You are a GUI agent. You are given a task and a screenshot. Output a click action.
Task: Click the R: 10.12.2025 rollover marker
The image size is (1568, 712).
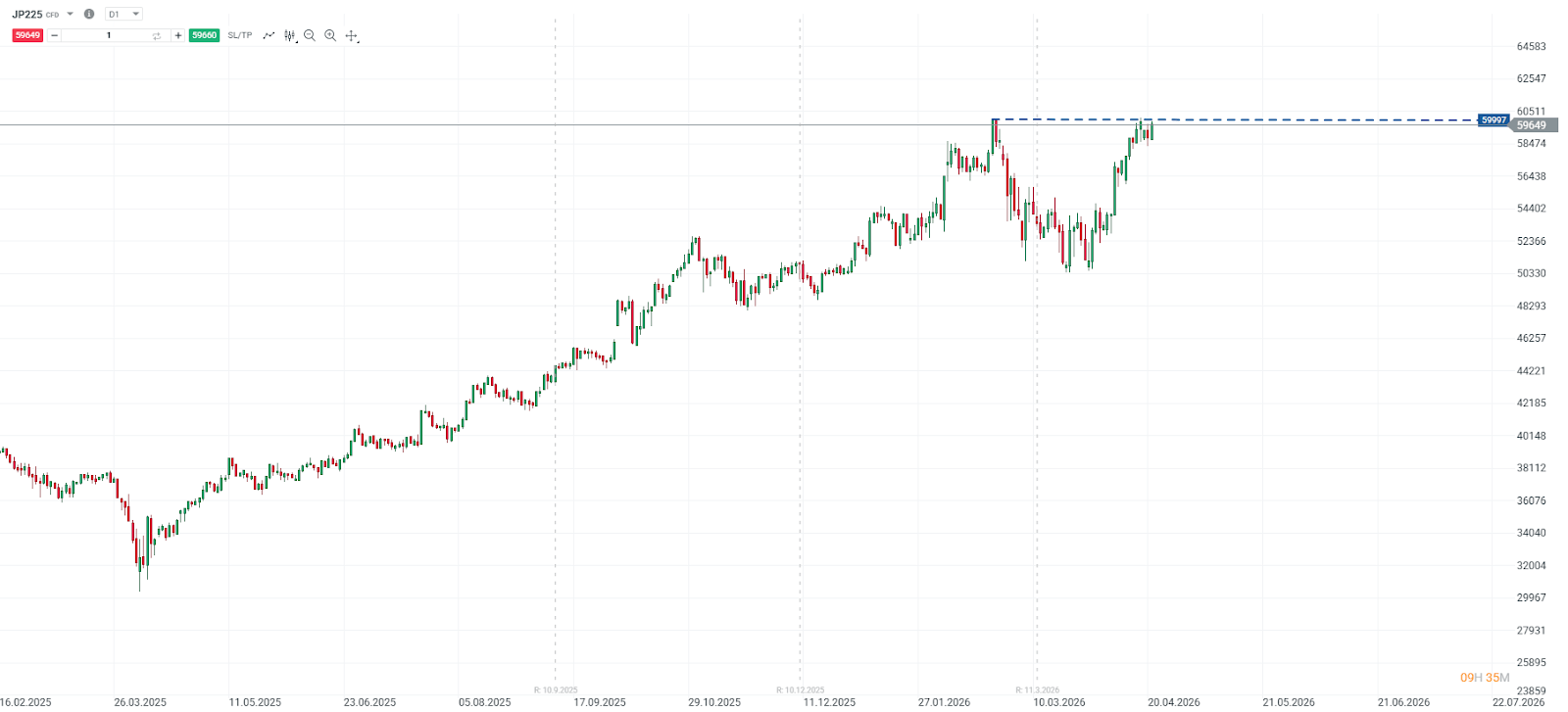pyautogui.click(x=801, y=690)
